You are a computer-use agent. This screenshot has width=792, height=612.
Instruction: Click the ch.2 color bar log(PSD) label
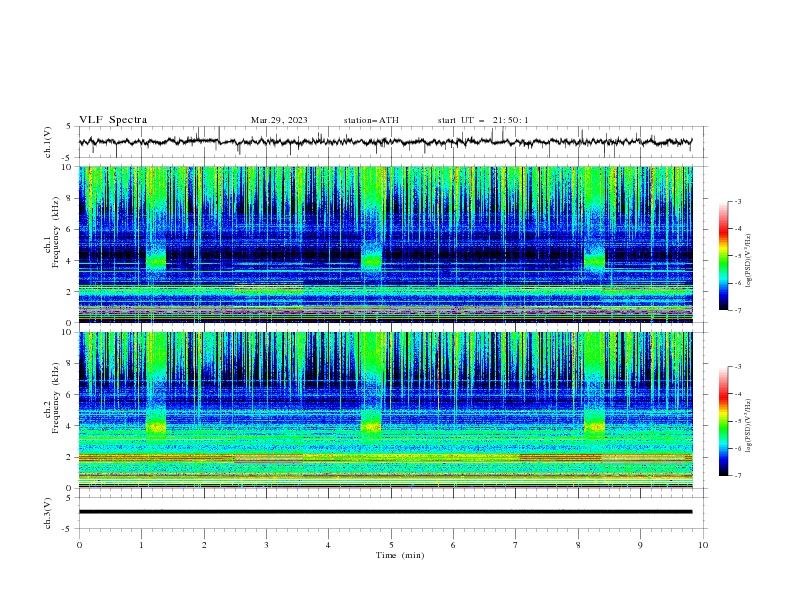(748, 426)
